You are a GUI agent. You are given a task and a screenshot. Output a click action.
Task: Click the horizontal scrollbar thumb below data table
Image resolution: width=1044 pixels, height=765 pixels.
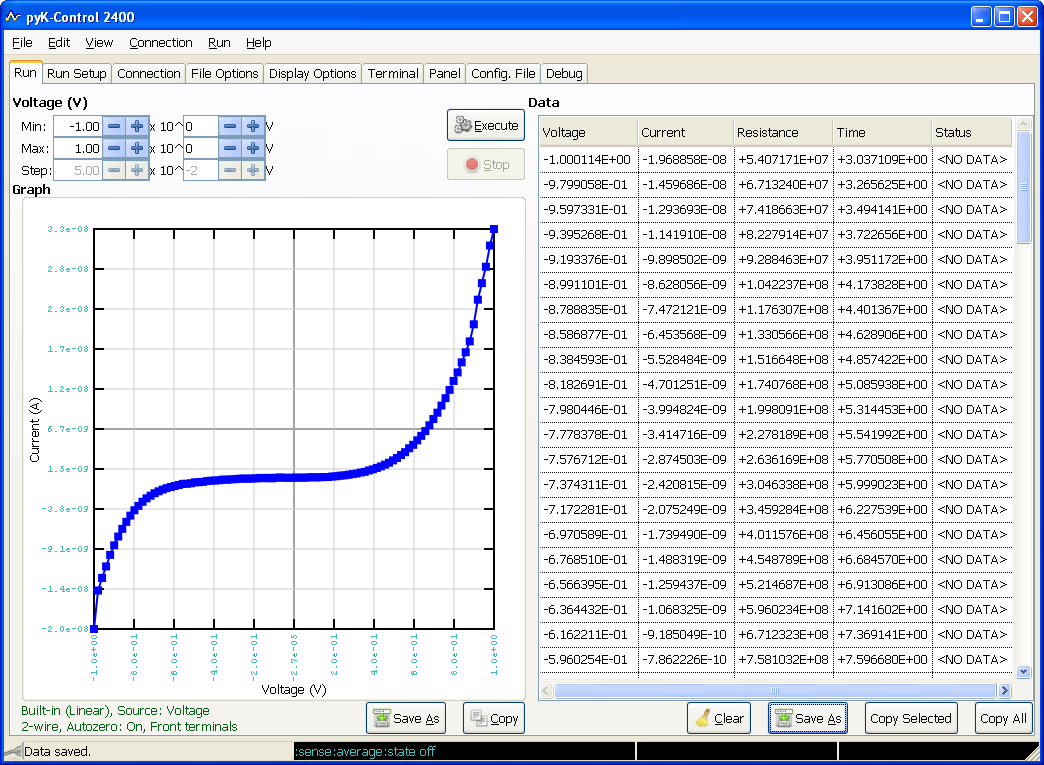pos(775,690)
